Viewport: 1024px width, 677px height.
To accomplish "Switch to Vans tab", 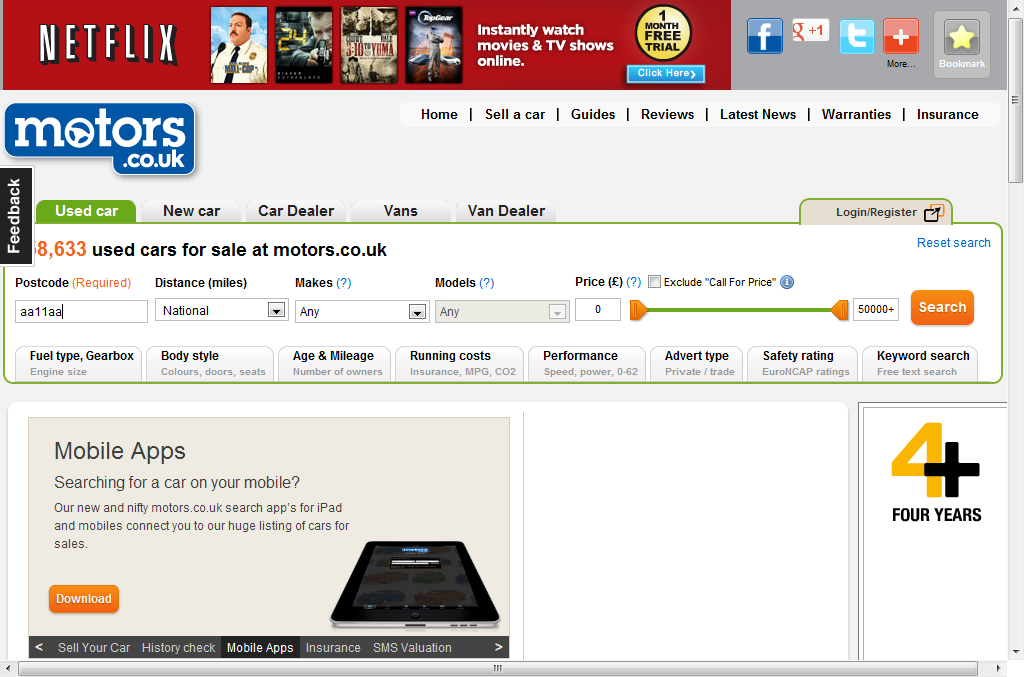I will coord(400,211).
